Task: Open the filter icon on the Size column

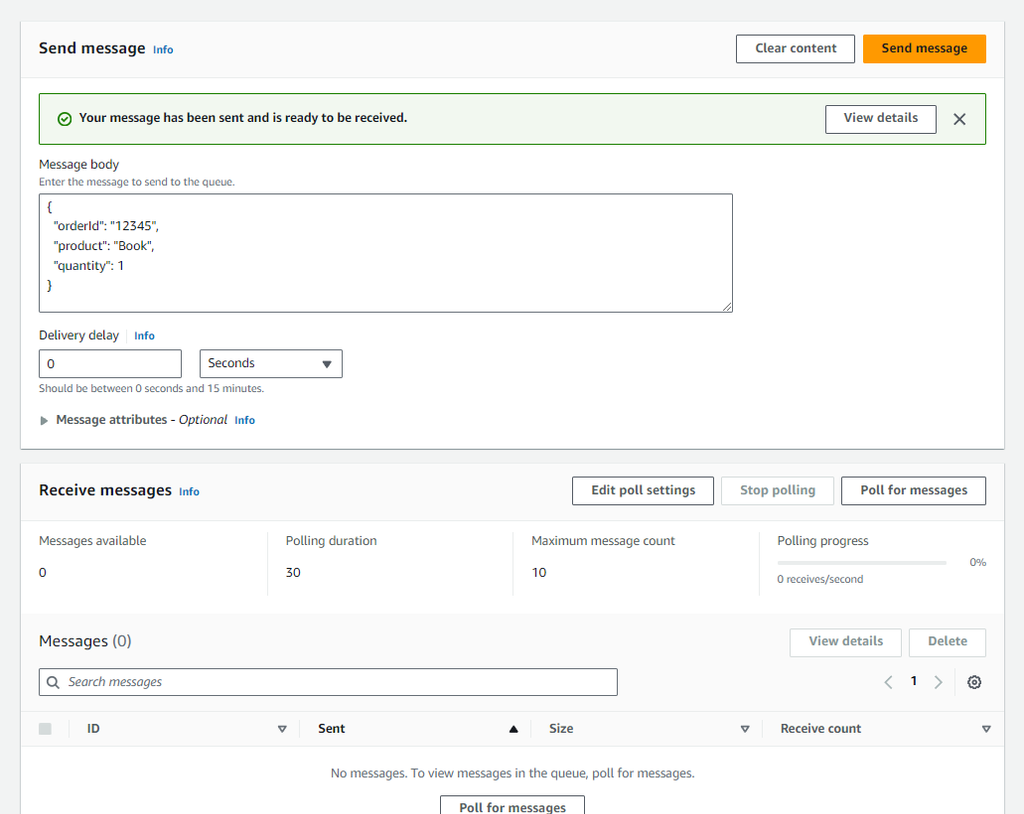Action: point(744,728)
